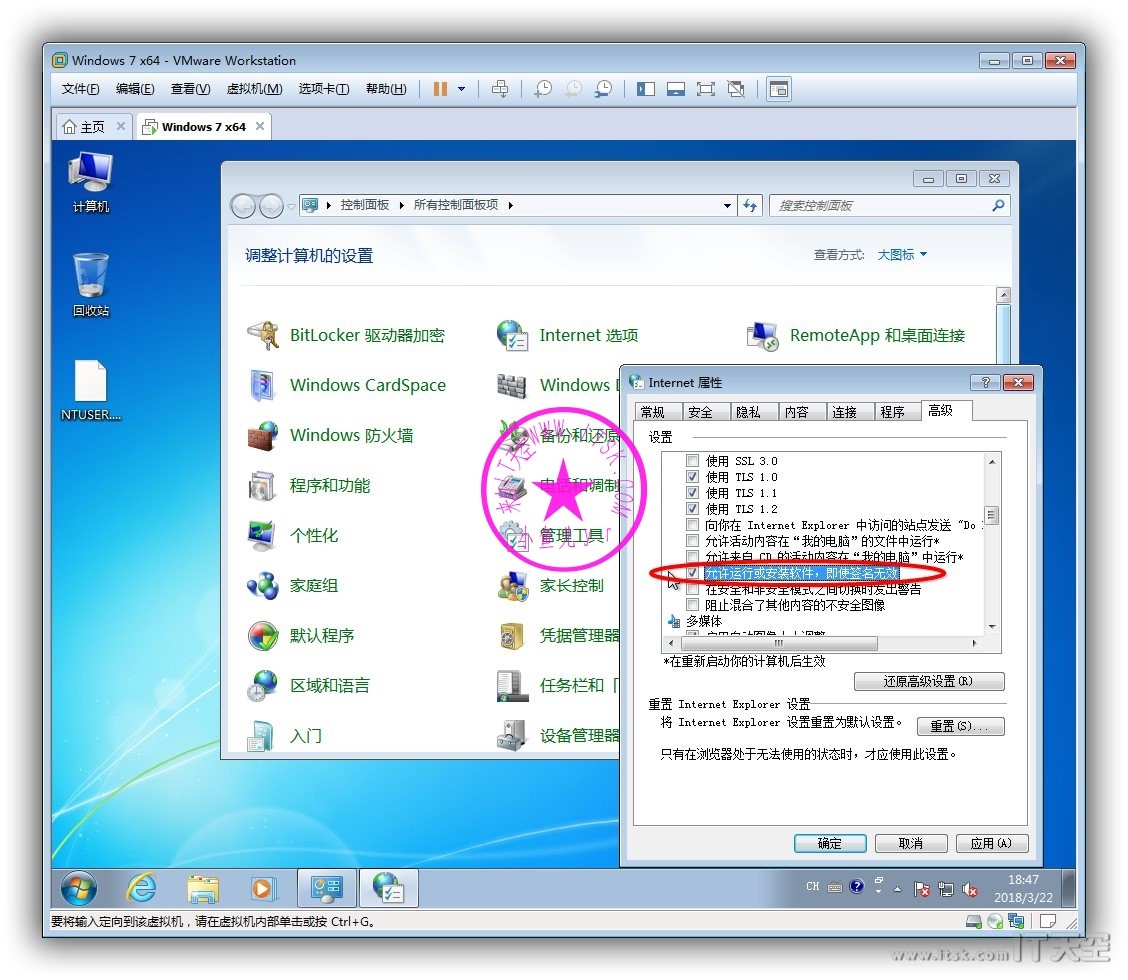
Task: Uncheck the 使用 TLS 1.0 checkbox
Action: click(x=692, y=477)
